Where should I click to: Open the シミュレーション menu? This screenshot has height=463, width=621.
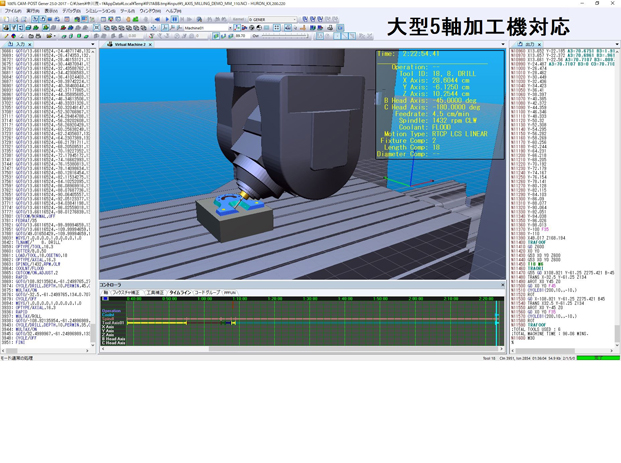[x=101, y=11]
